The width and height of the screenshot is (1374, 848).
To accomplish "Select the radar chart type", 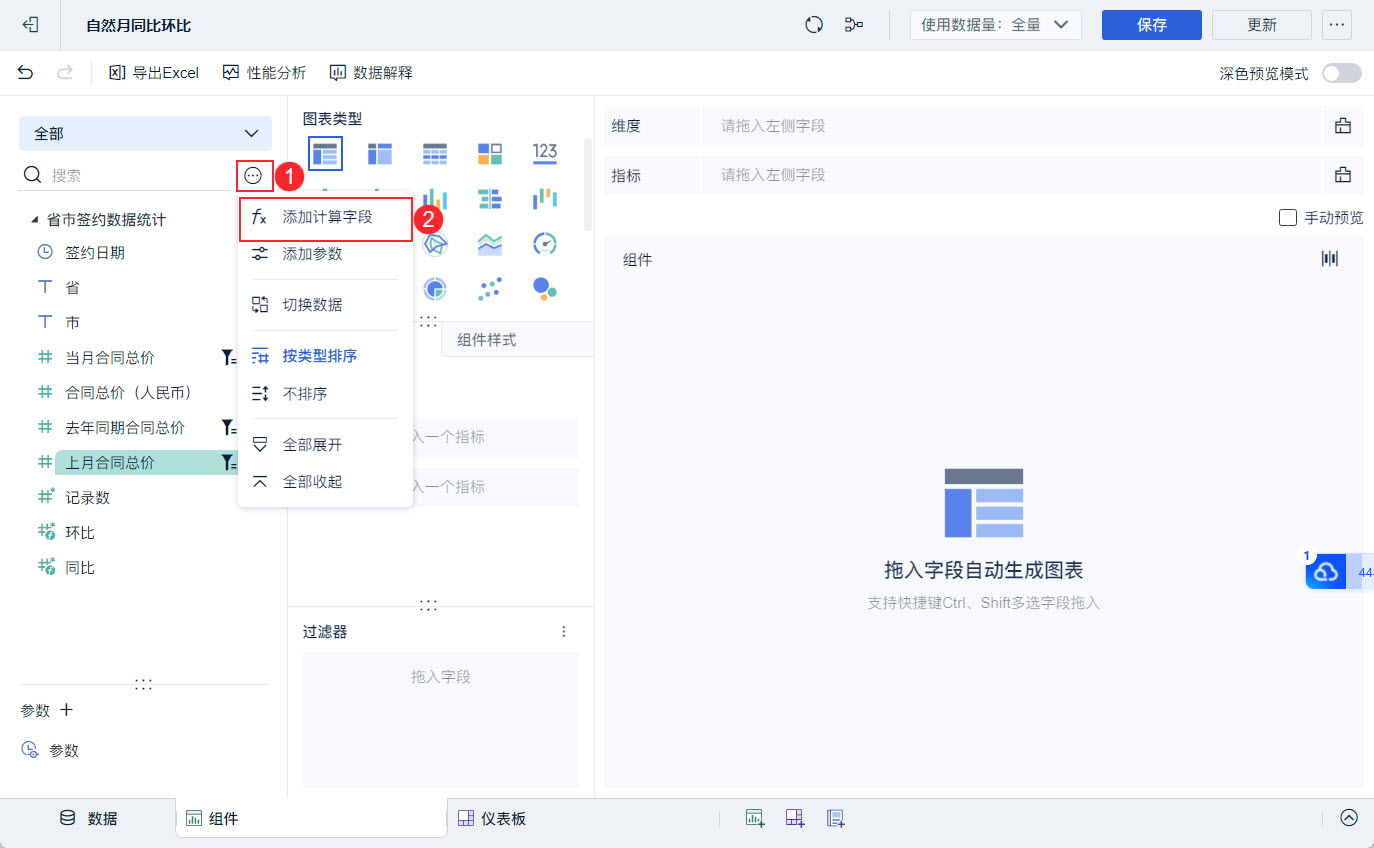I will (435, 244).
